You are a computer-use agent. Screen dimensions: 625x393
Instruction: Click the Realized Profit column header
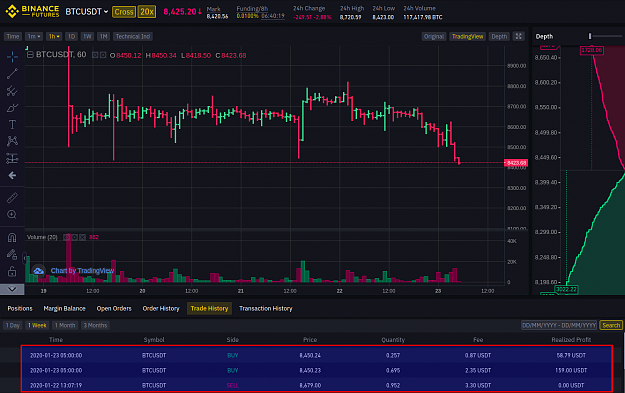(x=571, y=340)
